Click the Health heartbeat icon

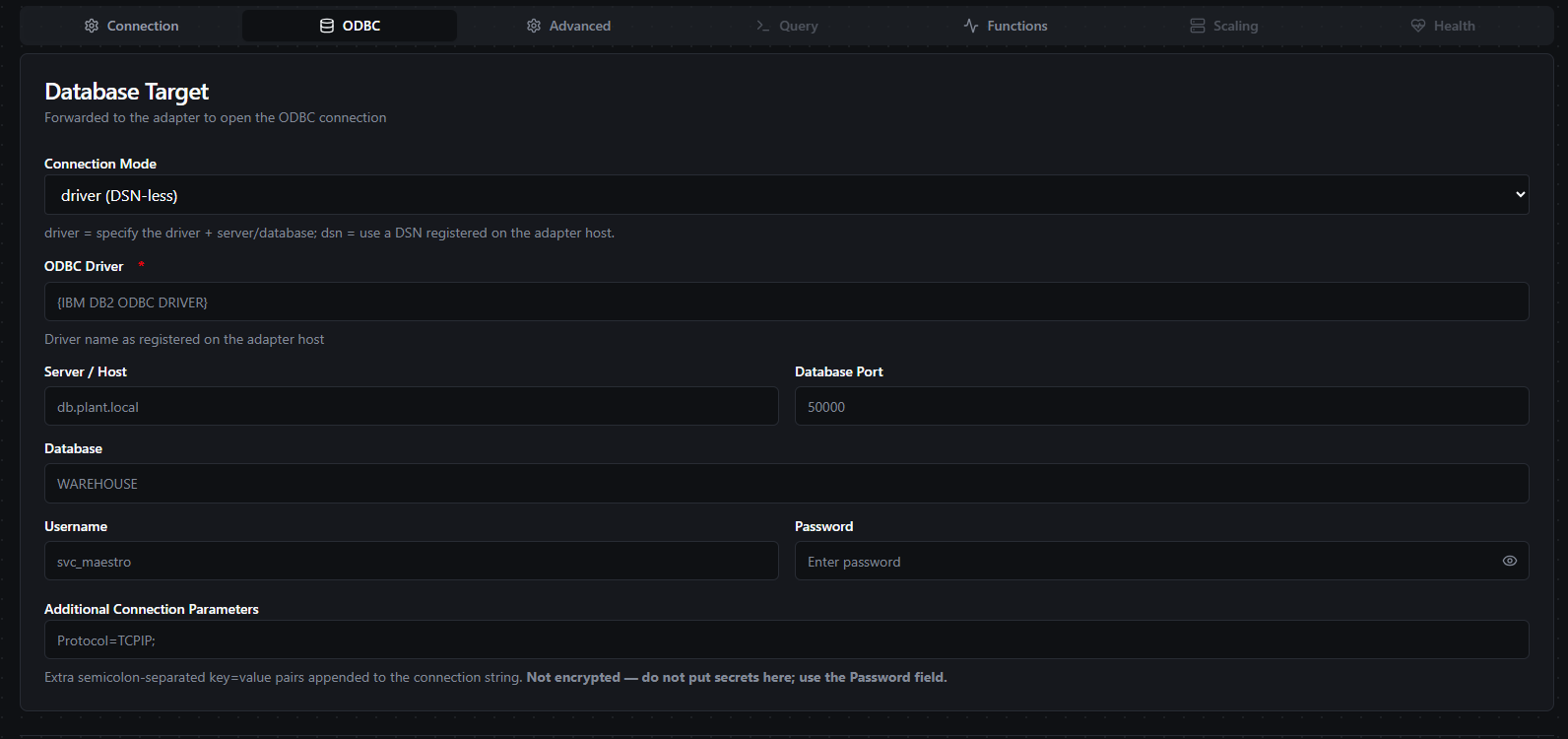tap(1418, 26)
